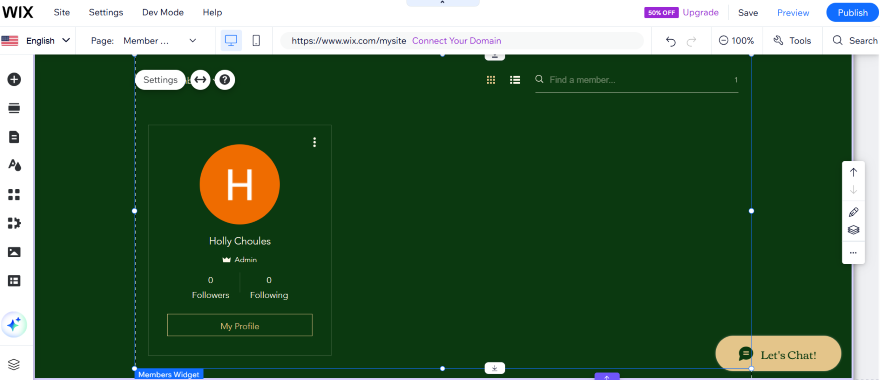The height and width of the screenshot is (380, 880).
Task: Open Holly Choules card three-dot menu
Action: tap(314, 142)
